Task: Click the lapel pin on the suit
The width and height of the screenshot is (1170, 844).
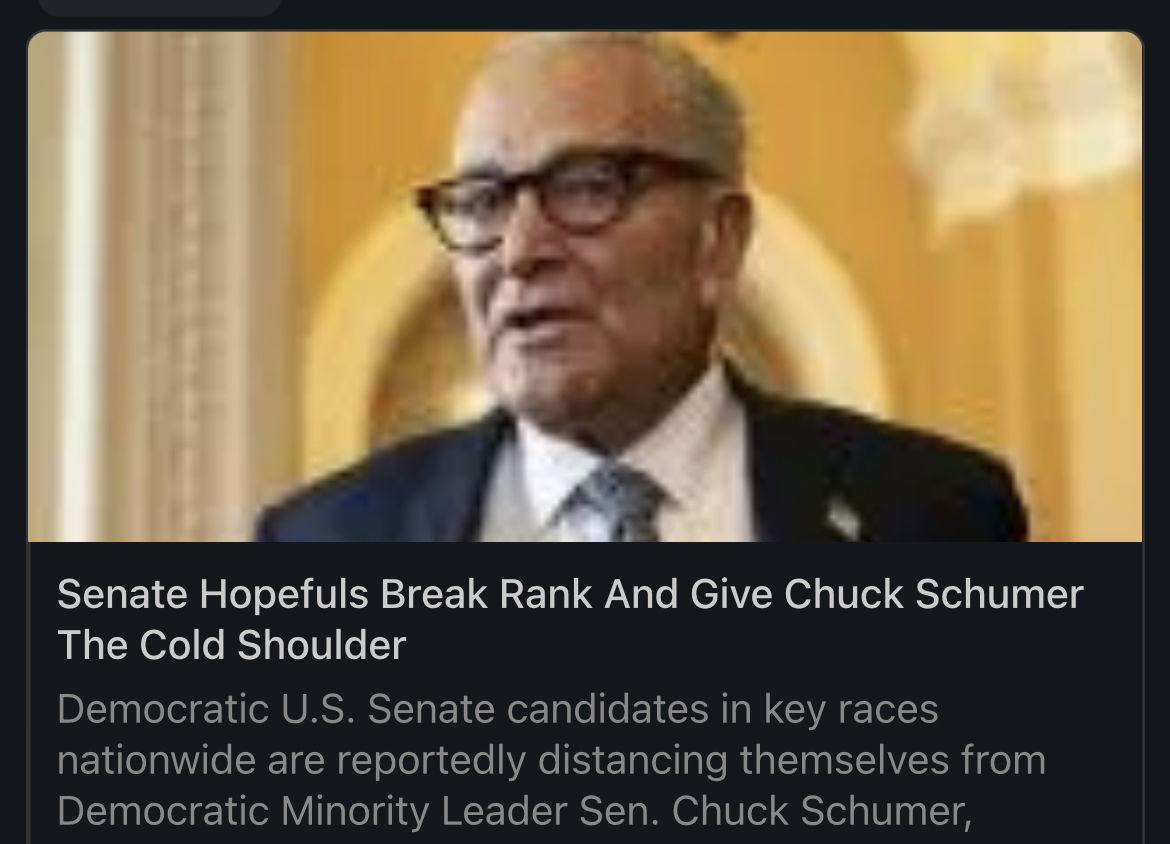Action: (844, 517)
